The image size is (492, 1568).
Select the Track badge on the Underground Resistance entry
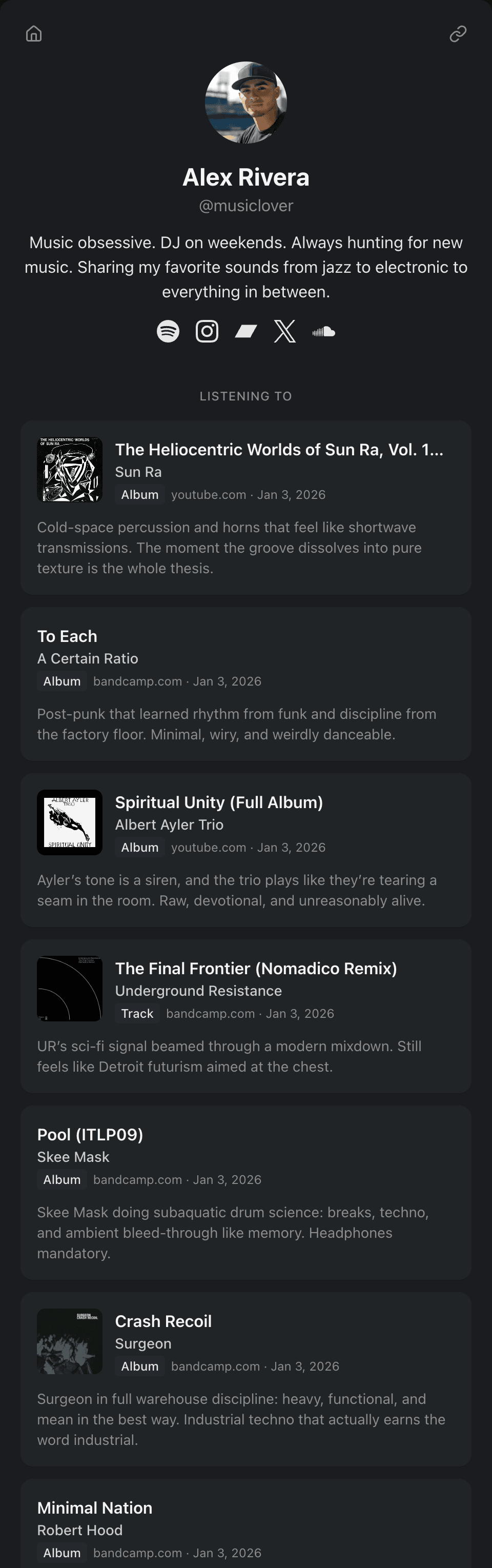point(137,1013)
